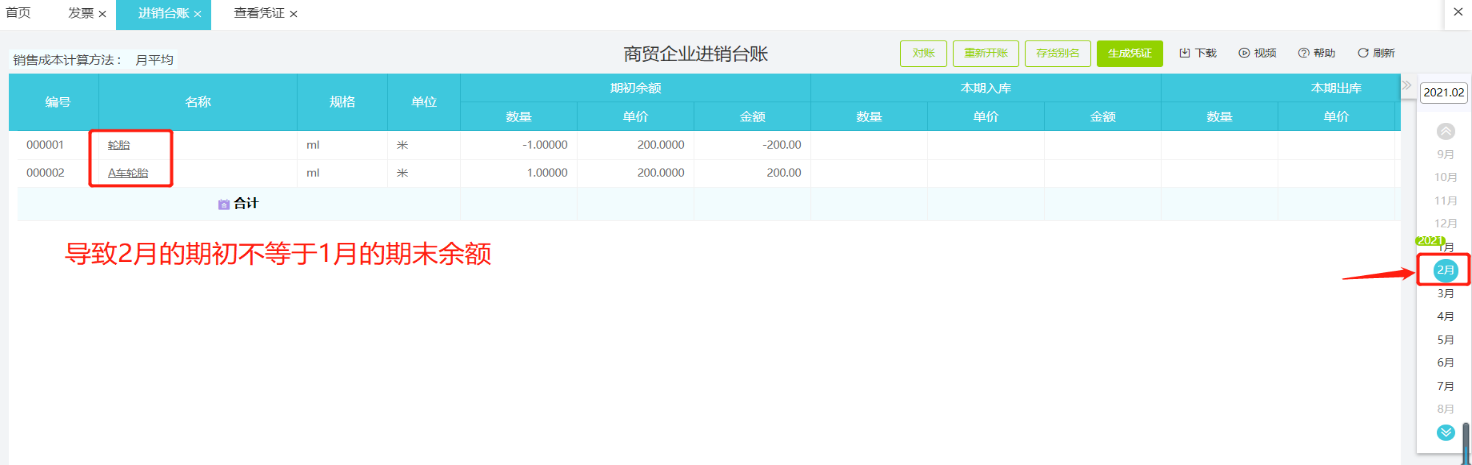The image size is (1472, 465).
Task: Open the 帮助 help link
Action: [1316, 53]
